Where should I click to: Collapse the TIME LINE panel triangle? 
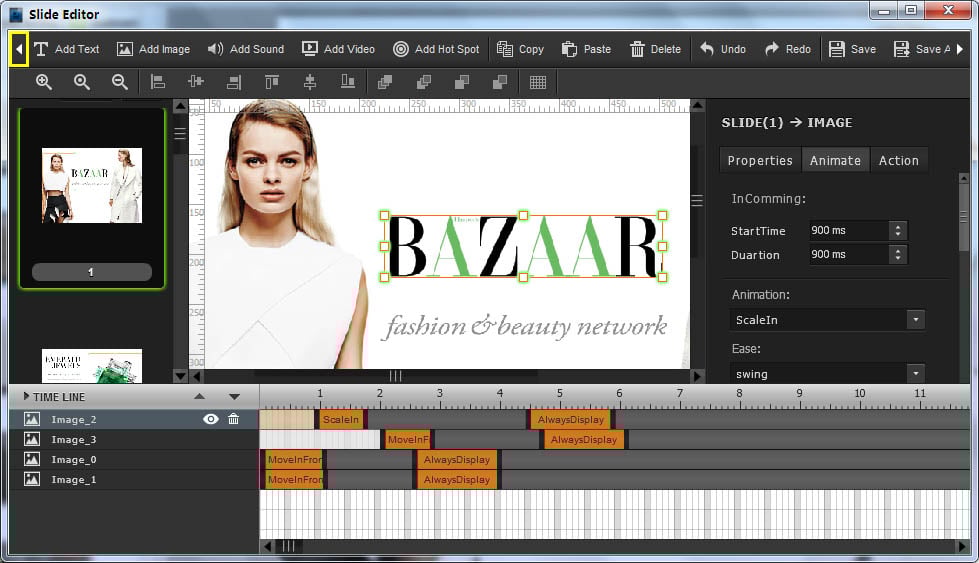coord(26,396)
